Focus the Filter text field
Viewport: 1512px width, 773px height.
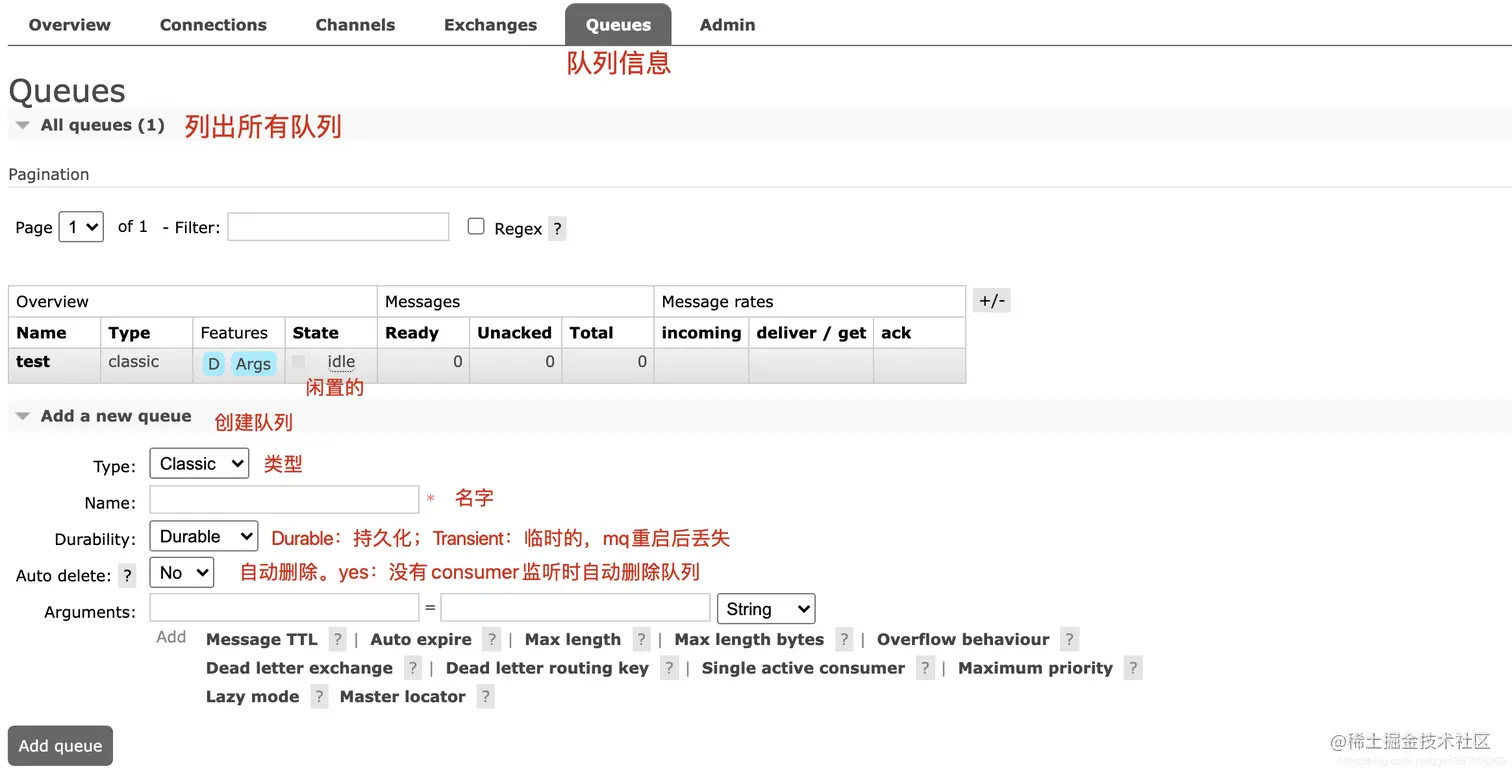[338, 227]
